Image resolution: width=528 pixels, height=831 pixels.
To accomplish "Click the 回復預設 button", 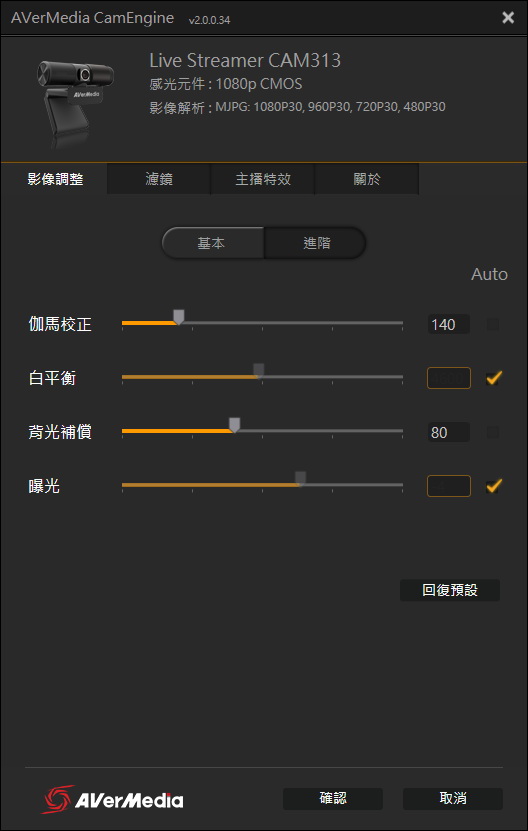I will click(450, 590).
